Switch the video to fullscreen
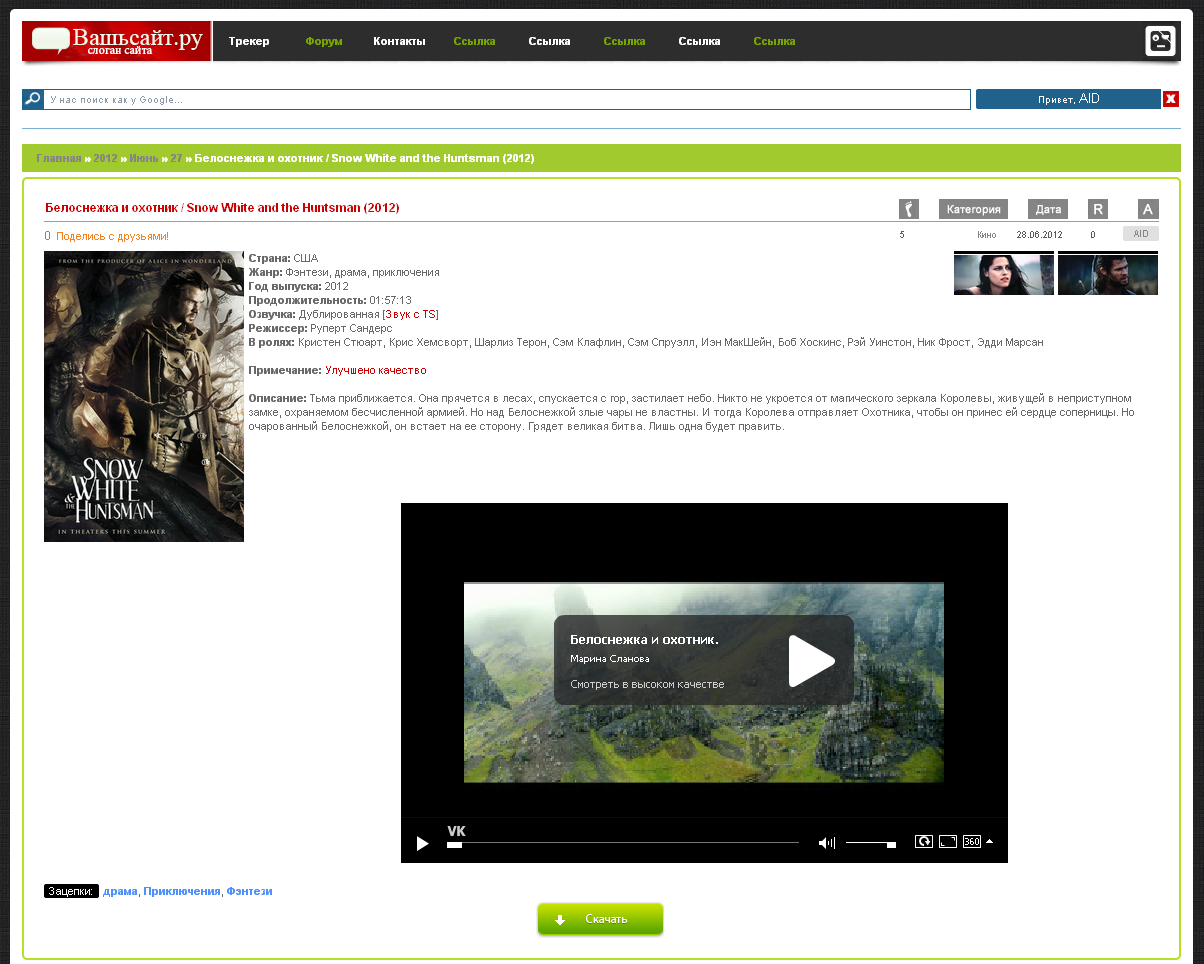The image size is (1204, 964). 948,842
